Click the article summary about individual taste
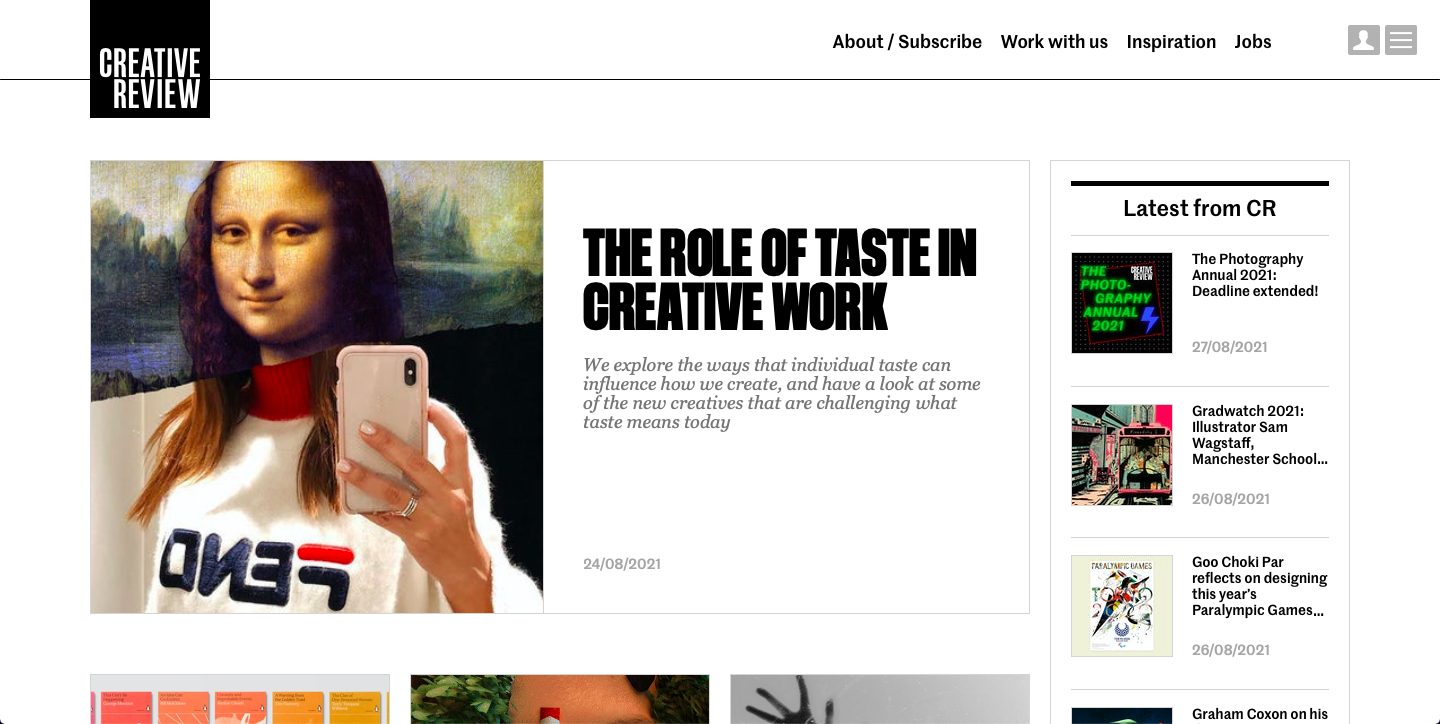The width and height of the screenshot is (1440, 724). (x=782, y=393)
